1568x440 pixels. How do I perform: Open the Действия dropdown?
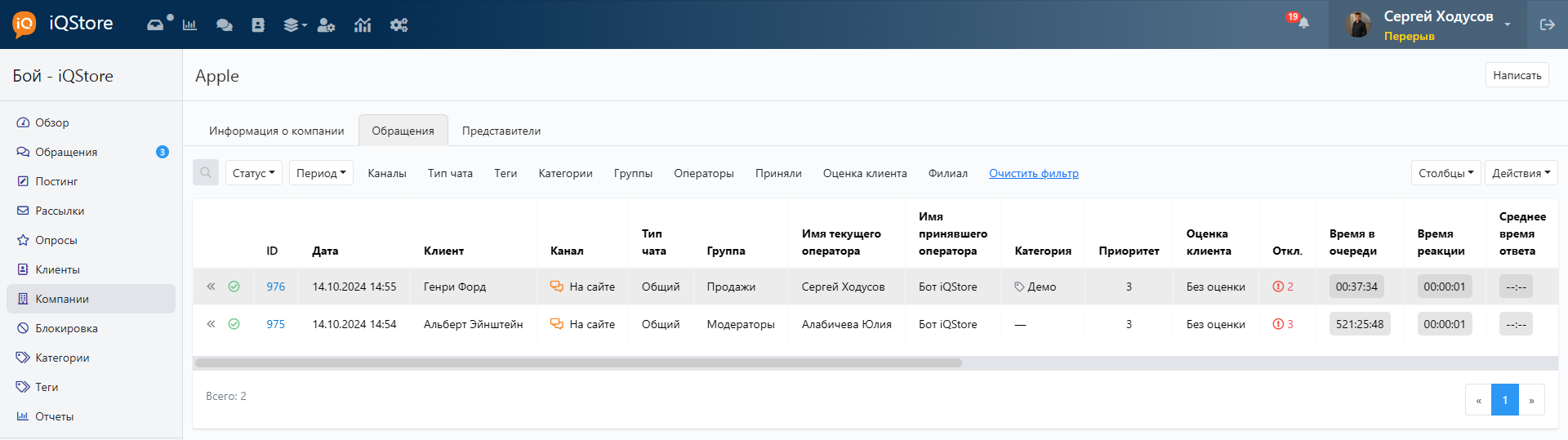[x=1521, y=172]
